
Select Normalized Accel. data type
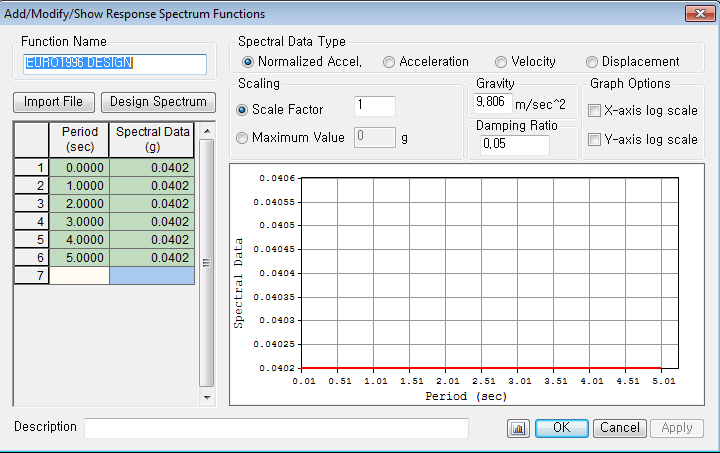248,62
